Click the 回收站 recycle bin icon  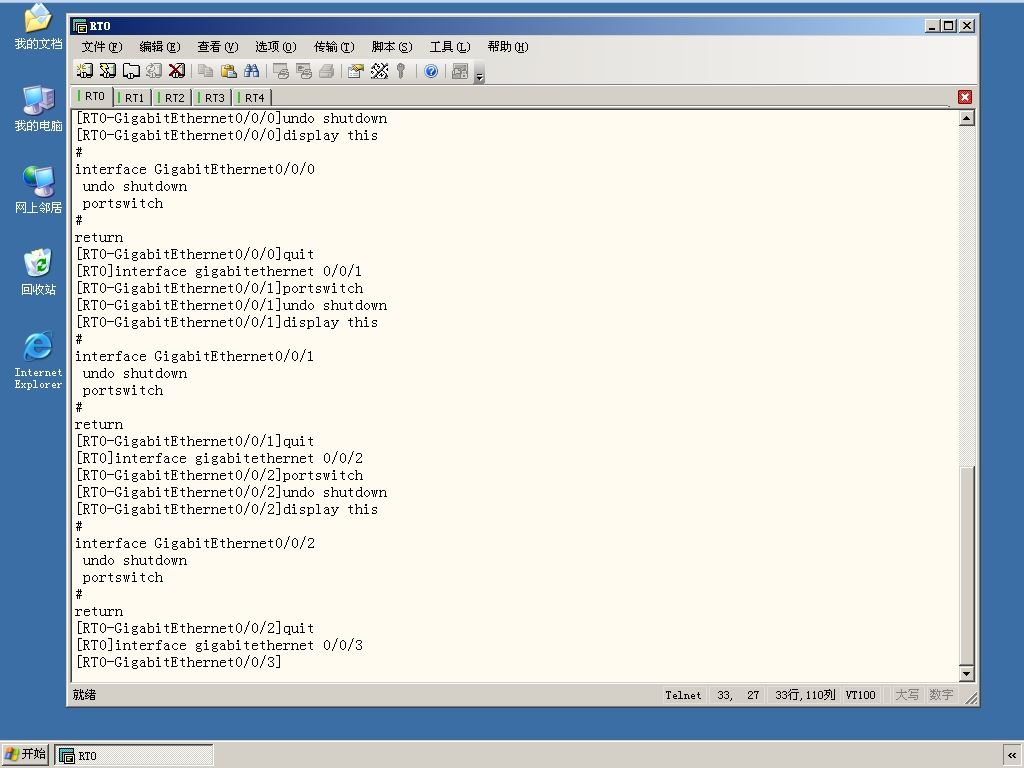[x=38, y=272]
